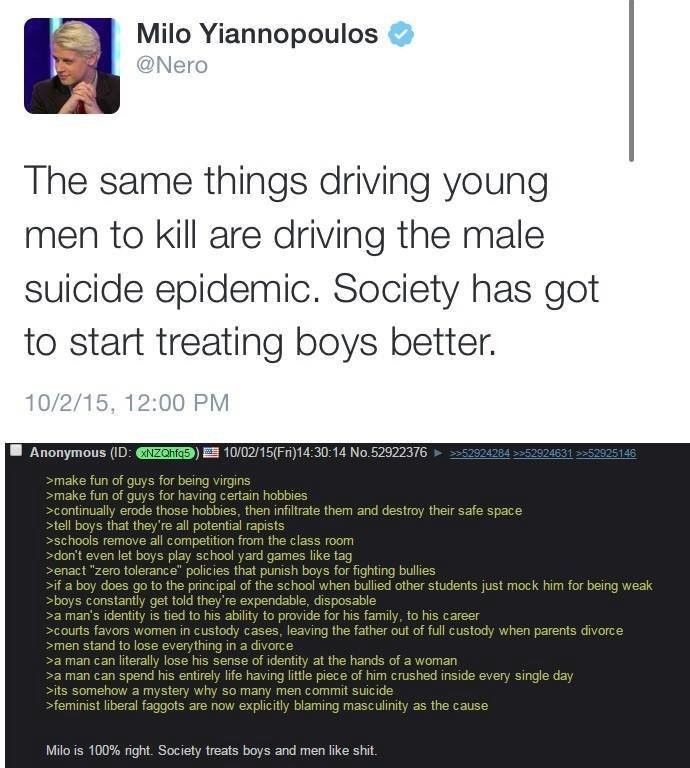Click the post date 10/02/15(Fri)14:30:14

pos(285,452)
